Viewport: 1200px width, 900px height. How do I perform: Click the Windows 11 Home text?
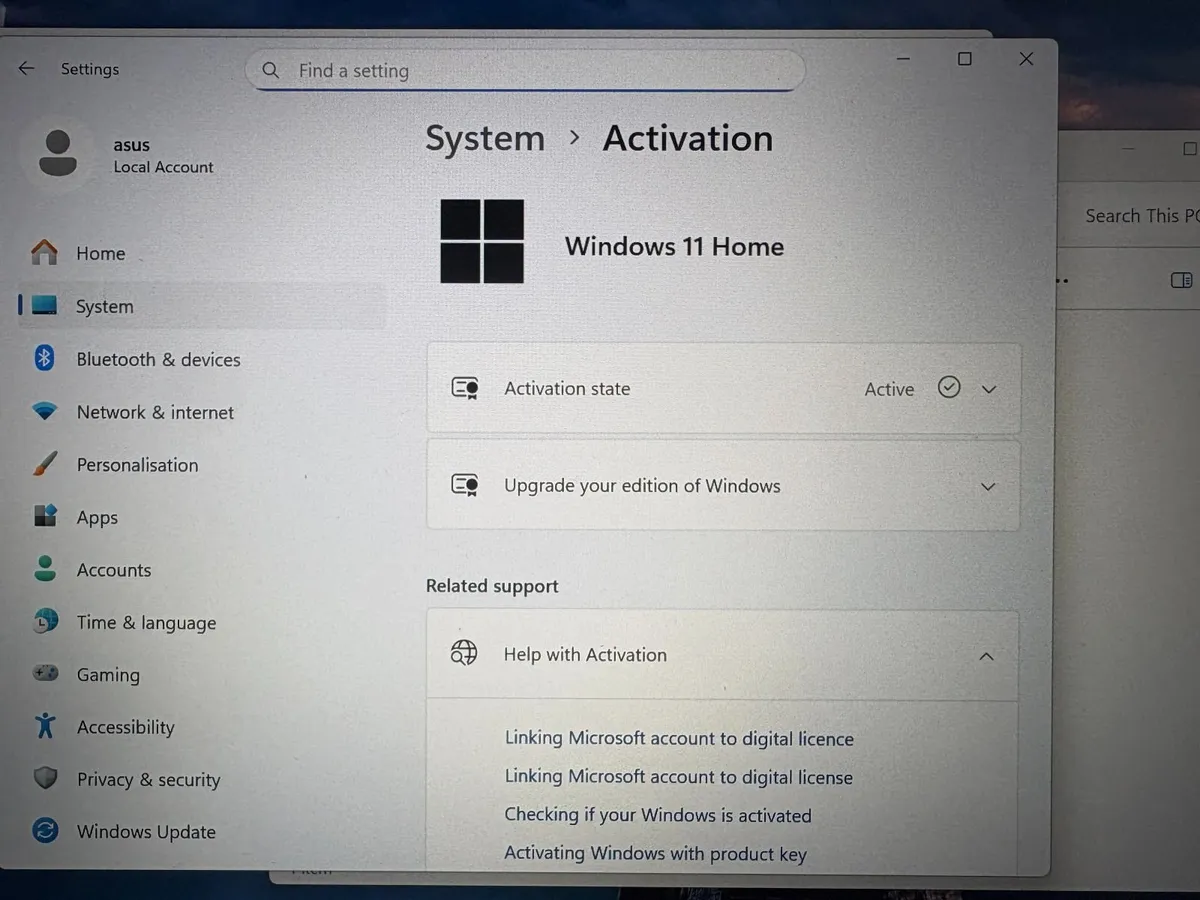point(674,246)
